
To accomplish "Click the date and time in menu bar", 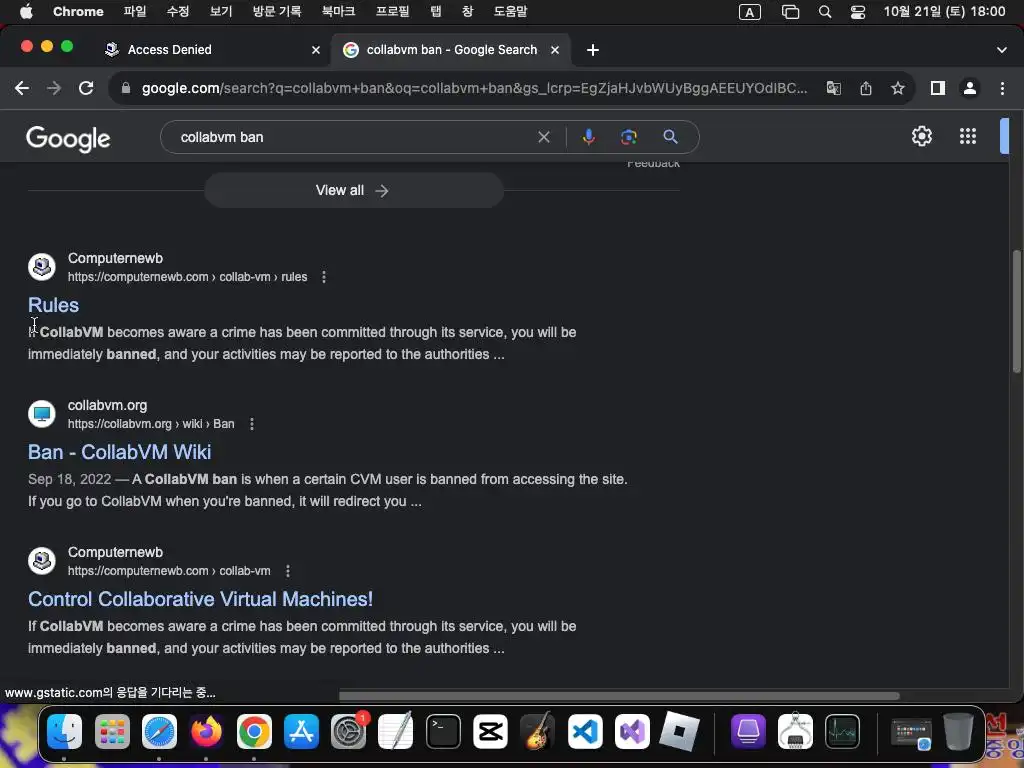I will click(x=944, y=11).
